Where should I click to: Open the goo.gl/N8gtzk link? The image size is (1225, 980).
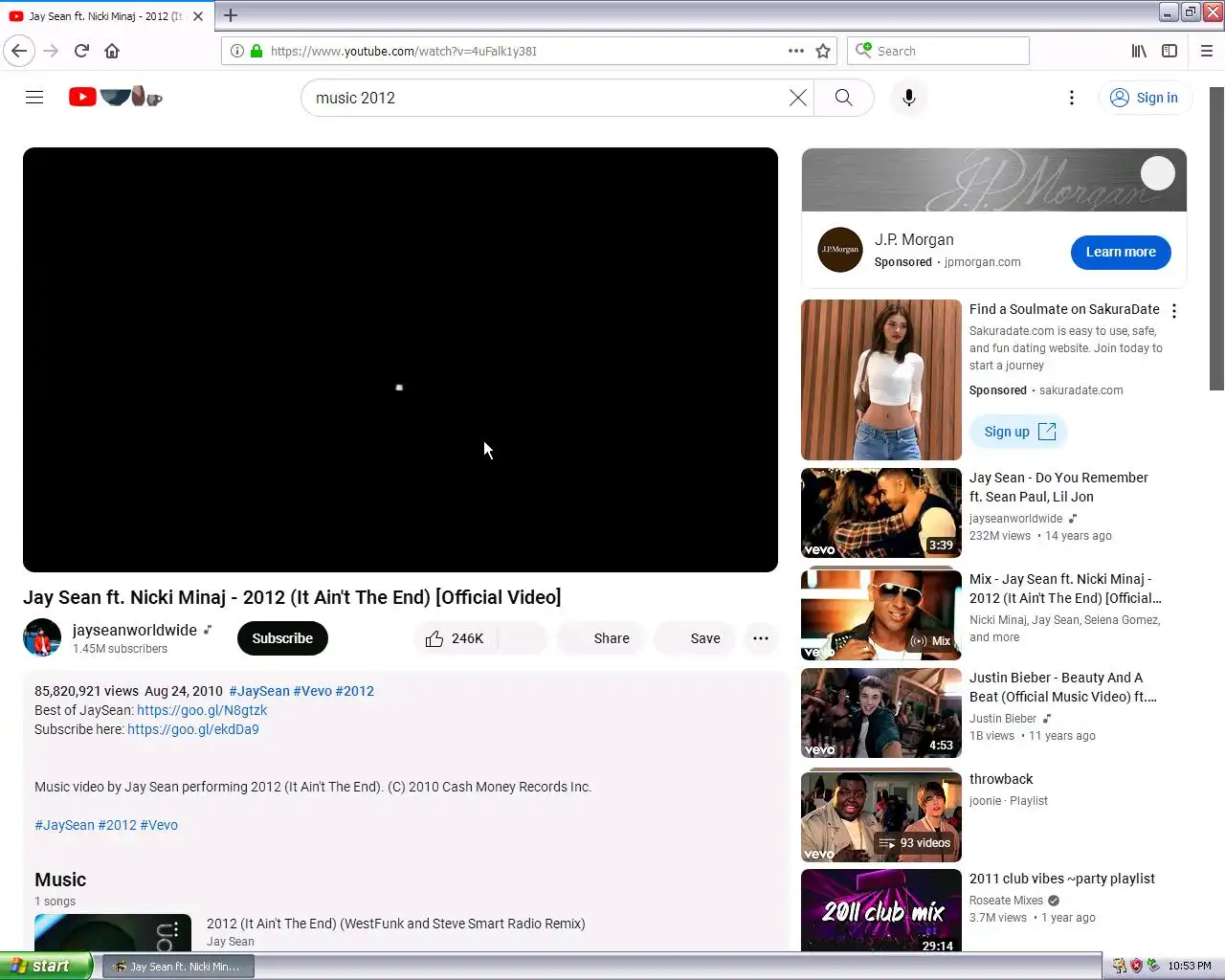[x=202, y=710]
